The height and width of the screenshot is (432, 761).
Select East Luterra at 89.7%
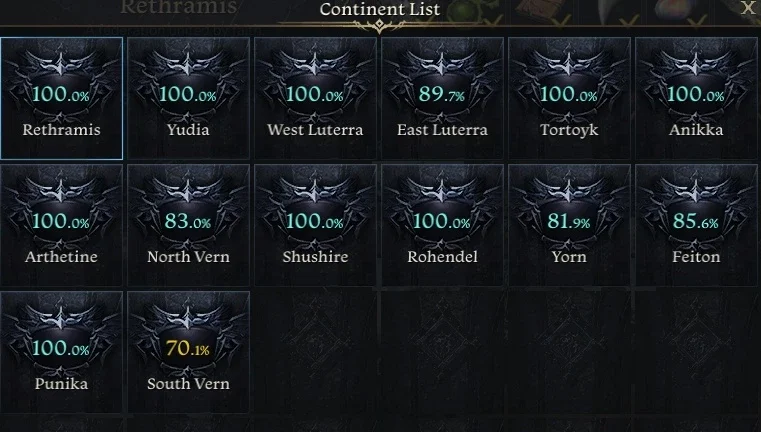coord(442,99)
